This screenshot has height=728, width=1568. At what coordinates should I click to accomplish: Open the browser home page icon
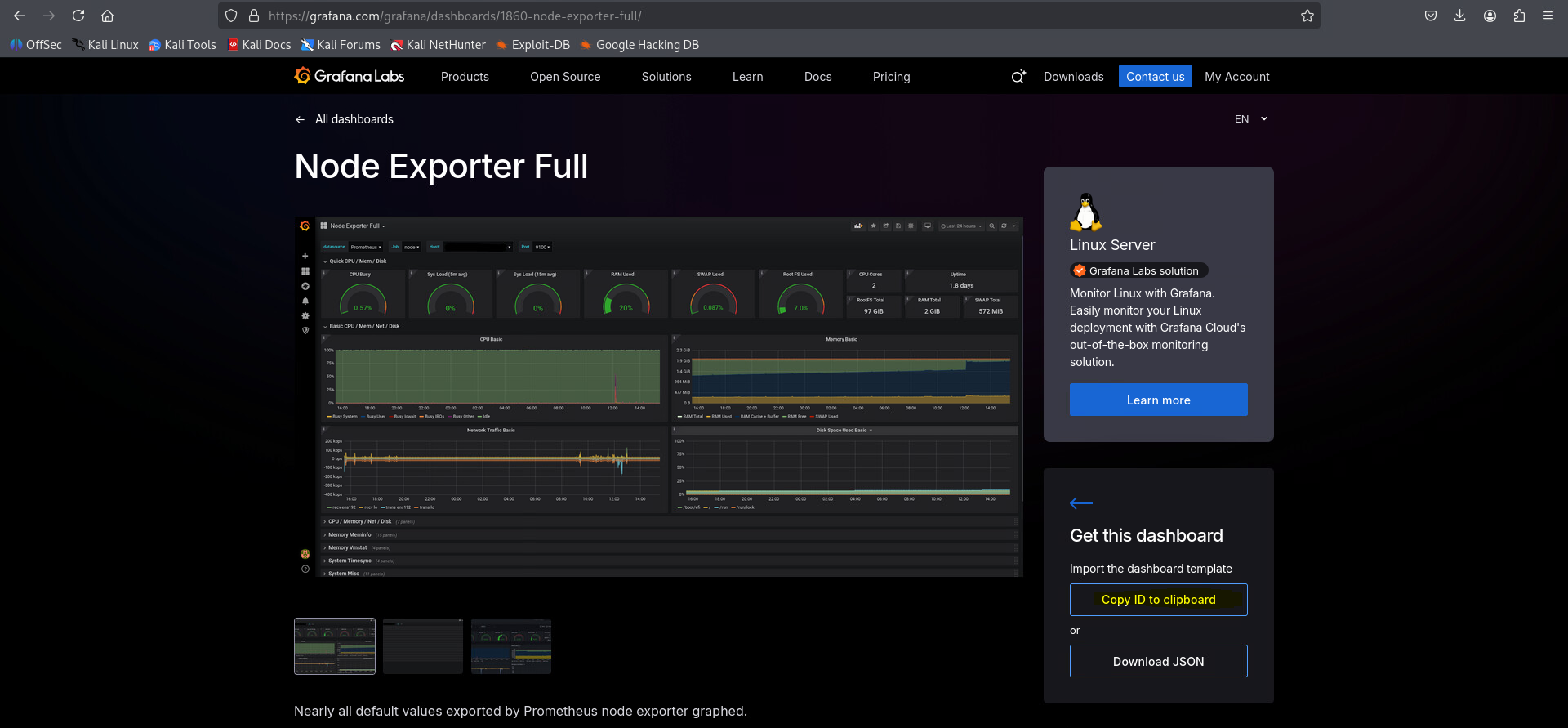(107, 16)
